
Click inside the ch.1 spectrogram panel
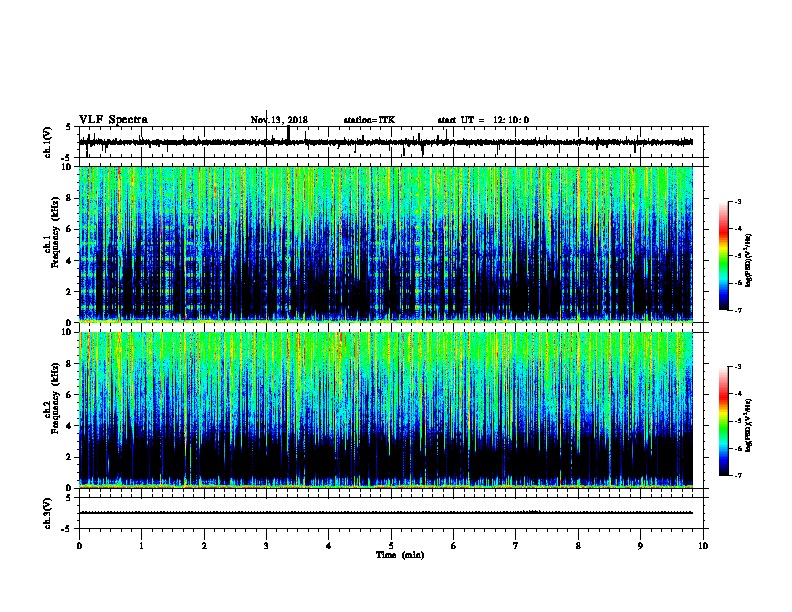tap(386, 244)
